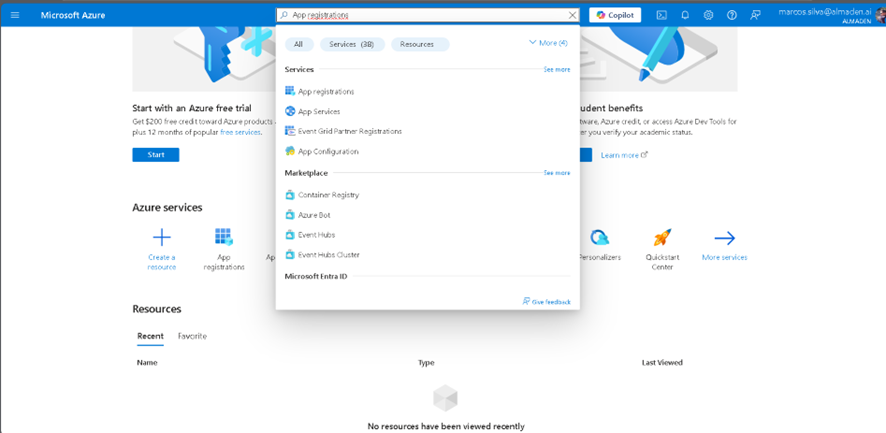
Task: Open Cloud Shell from the top bar
Action: pyautogui.click(x=661, y=15)
